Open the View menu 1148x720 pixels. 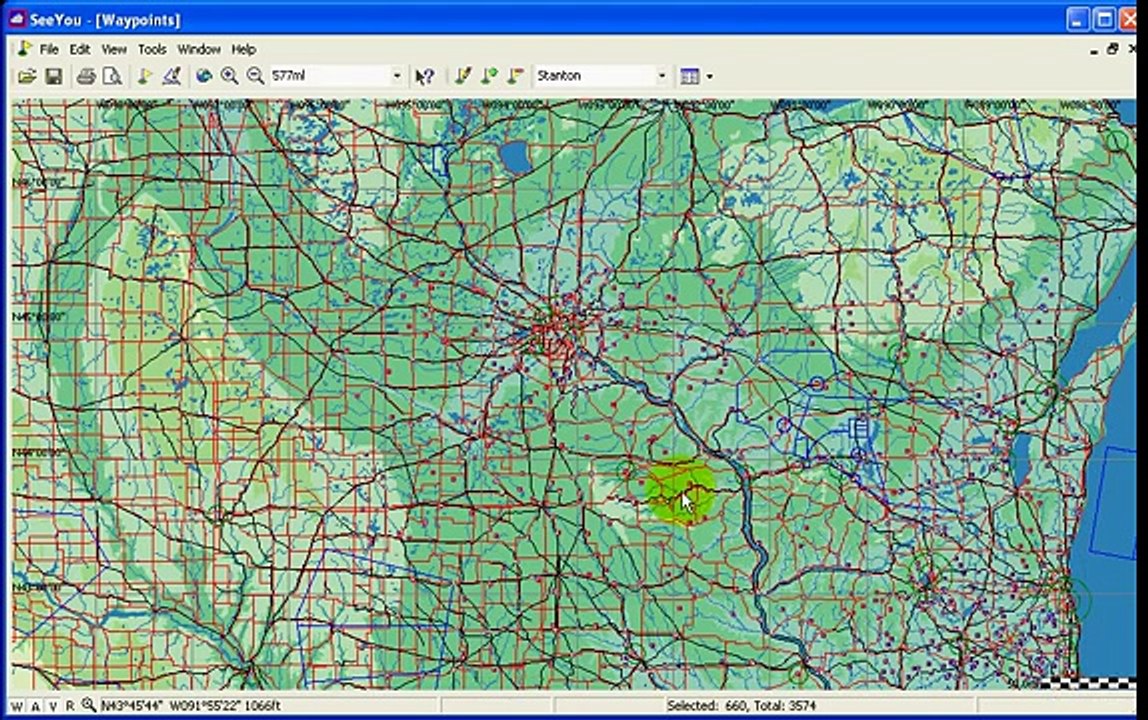(113, 49)
